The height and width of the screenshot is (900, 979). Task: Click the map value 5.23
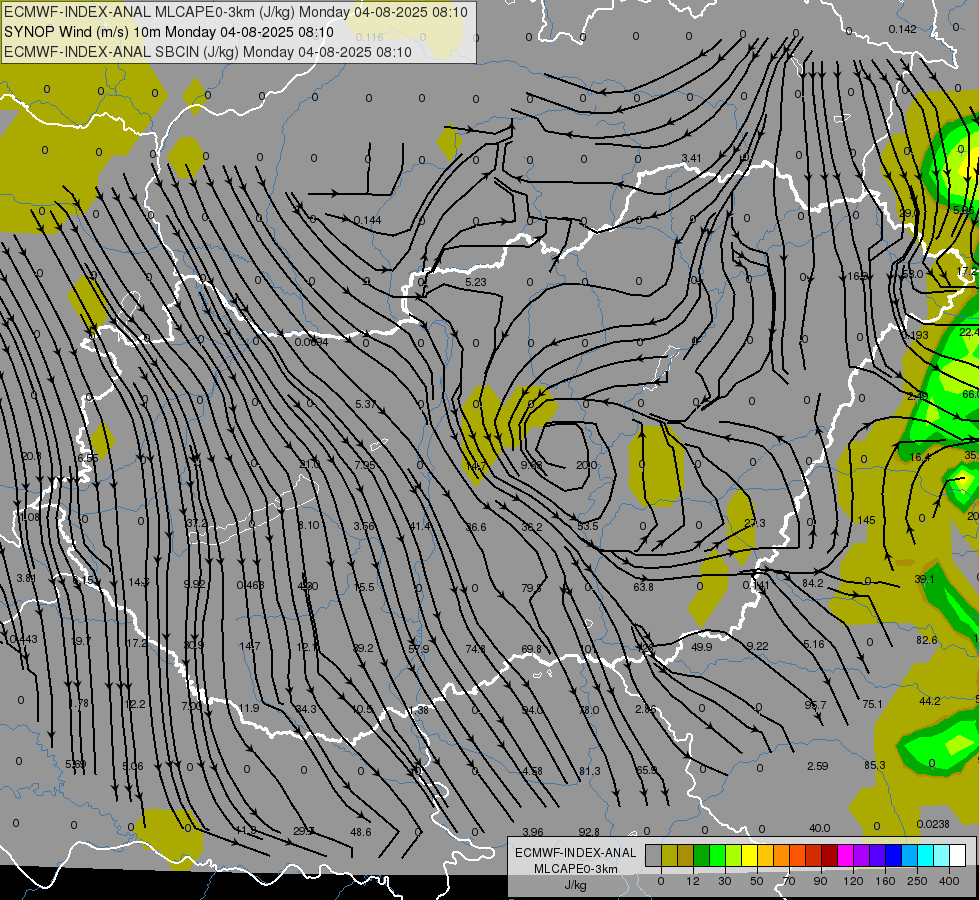[x=476, y=282]
